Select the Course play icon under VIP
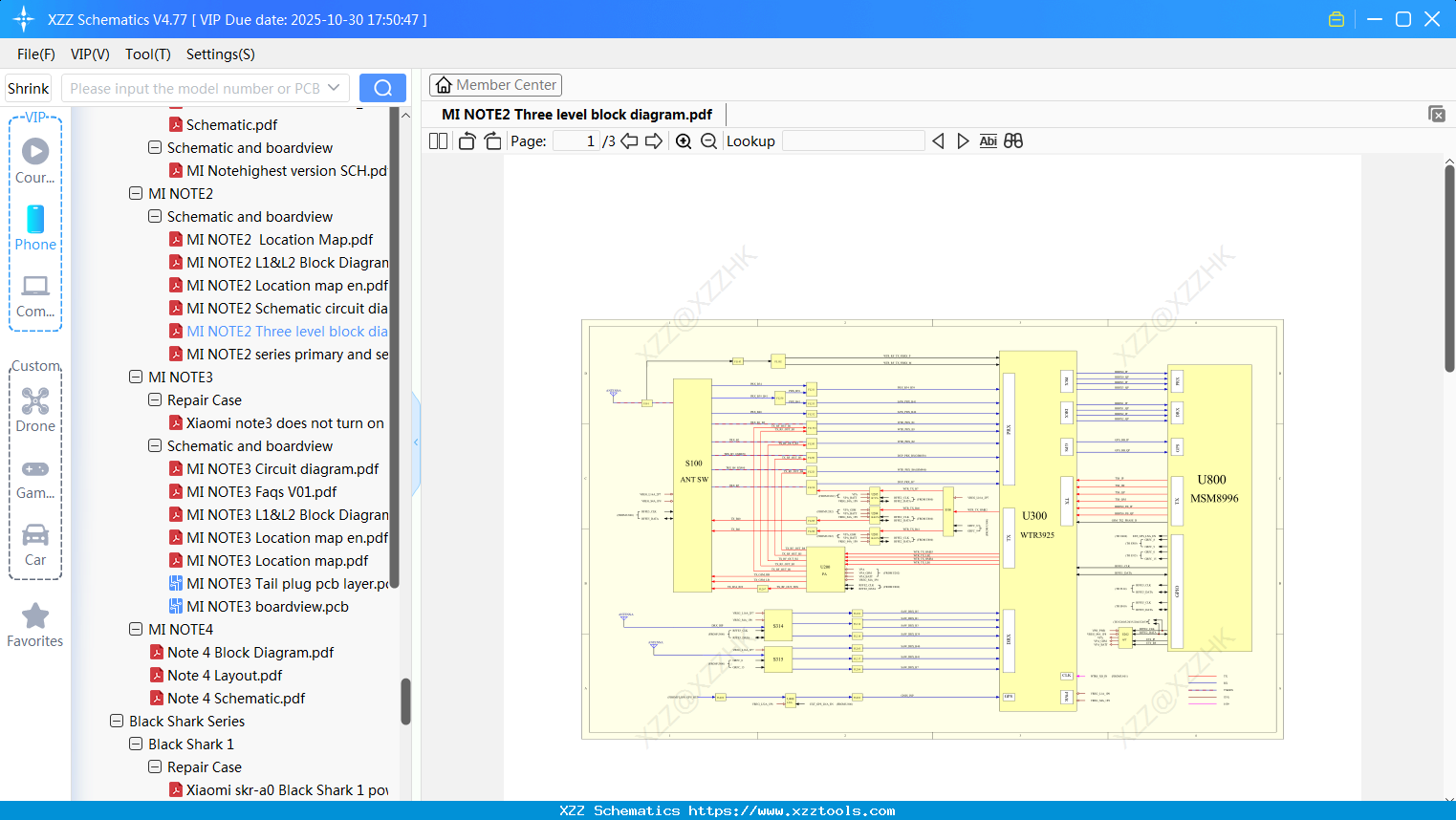The height and width of the screenshot is (820, 1456). pos(35,151)
